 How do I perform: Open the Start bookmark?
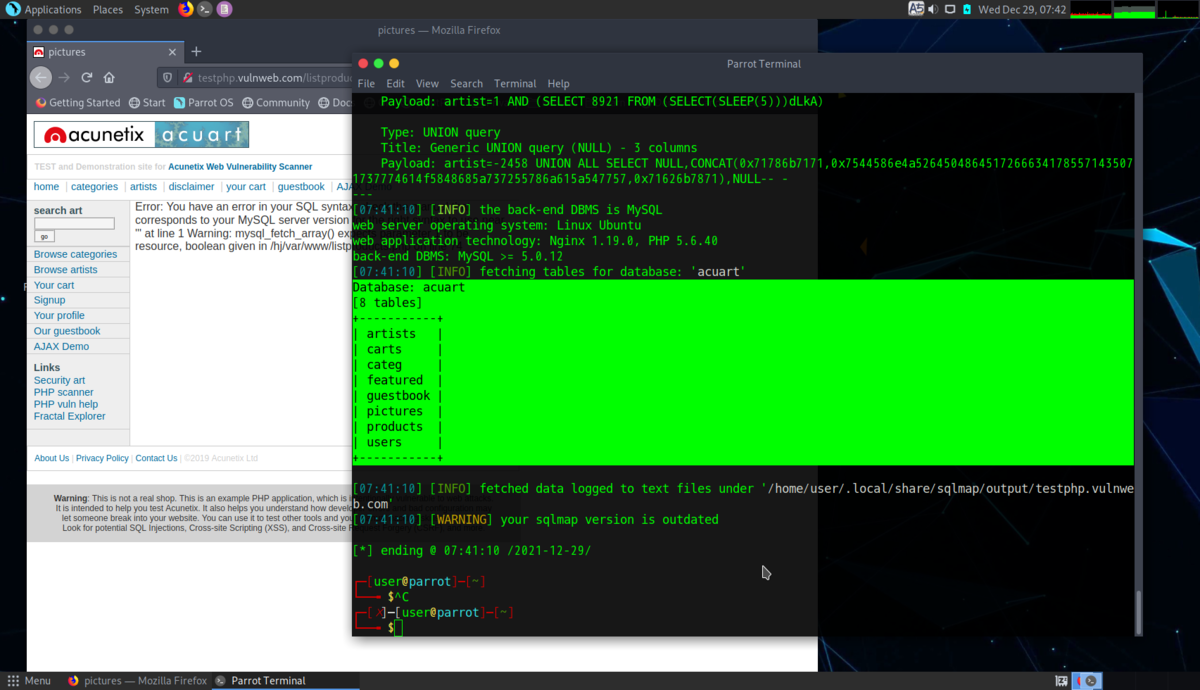point(147,102)
